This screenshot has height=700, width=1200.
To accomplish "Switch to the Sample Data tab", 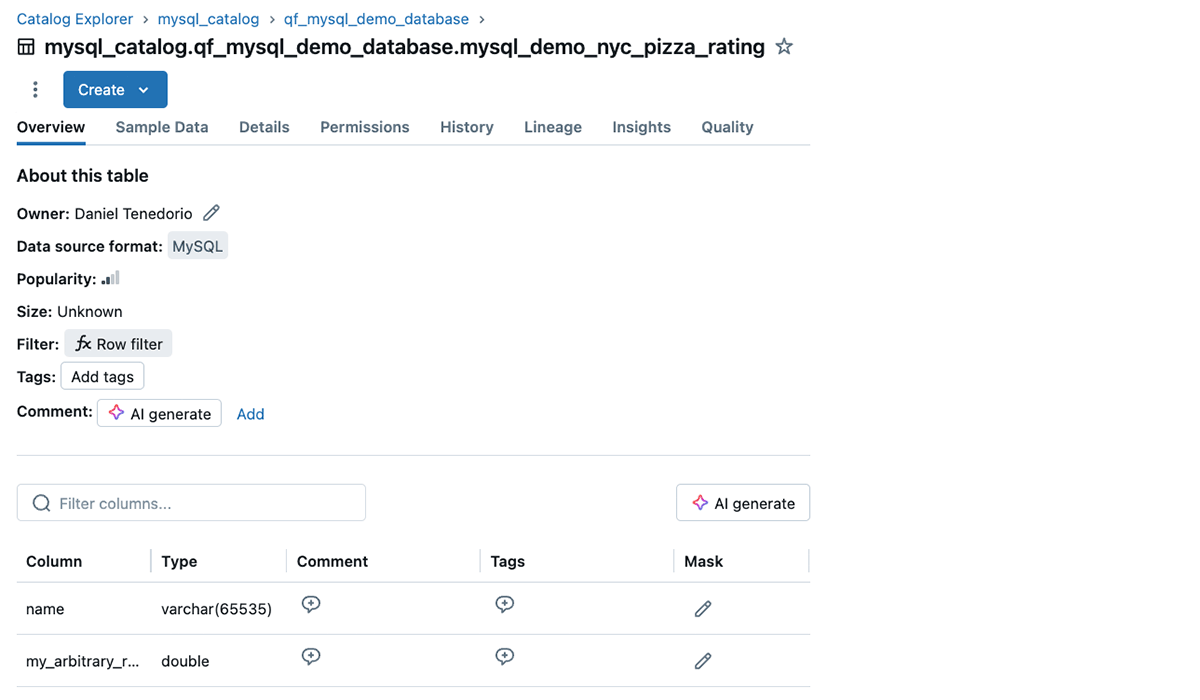I will click(x=162, y=127).
